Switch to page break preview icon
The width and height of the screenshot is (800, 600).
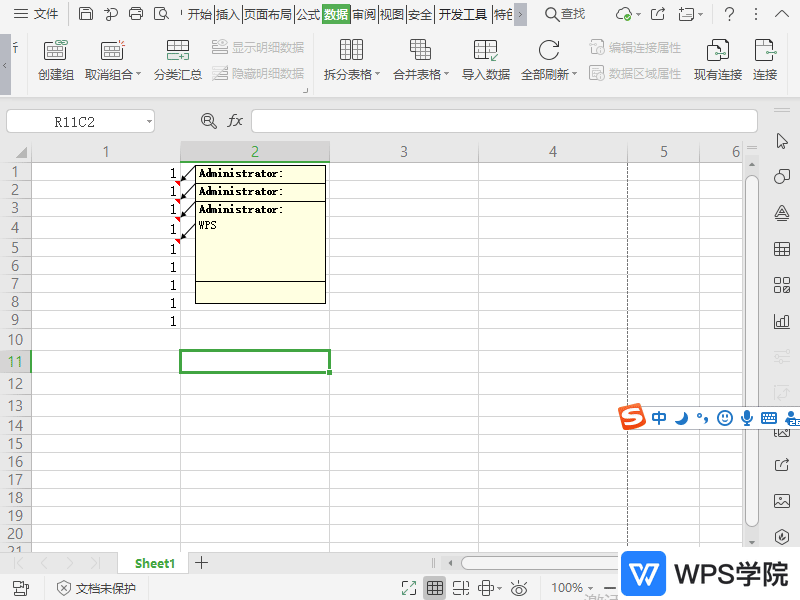point(461,588)
